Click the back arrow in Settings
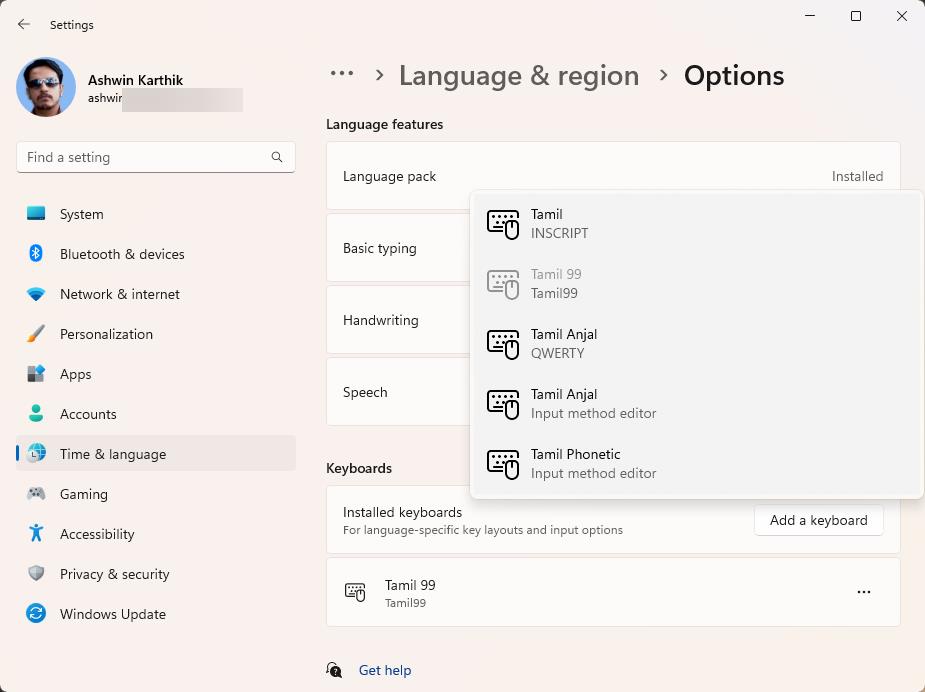Viewport: 925px width, 692px height. click(24, 24)
